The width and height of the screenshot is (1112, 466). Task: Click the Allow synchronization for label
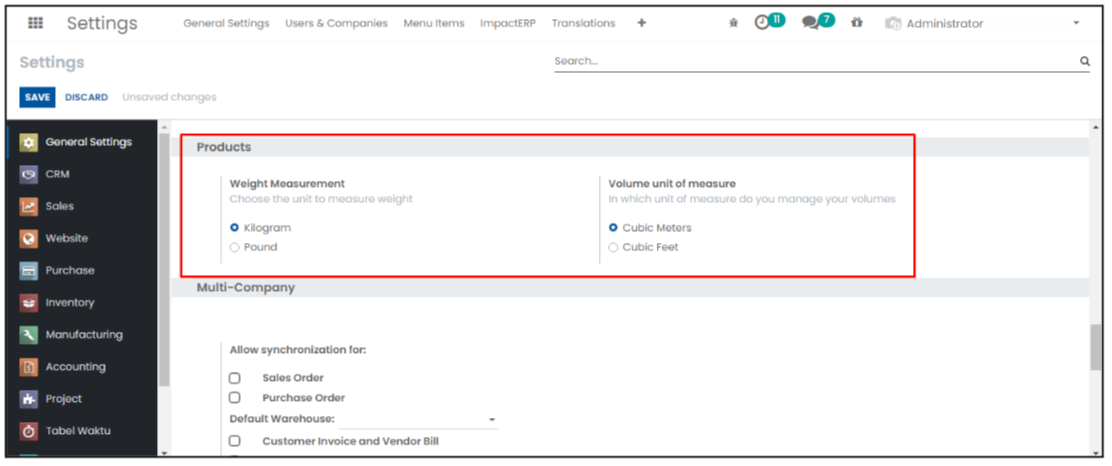298,350
